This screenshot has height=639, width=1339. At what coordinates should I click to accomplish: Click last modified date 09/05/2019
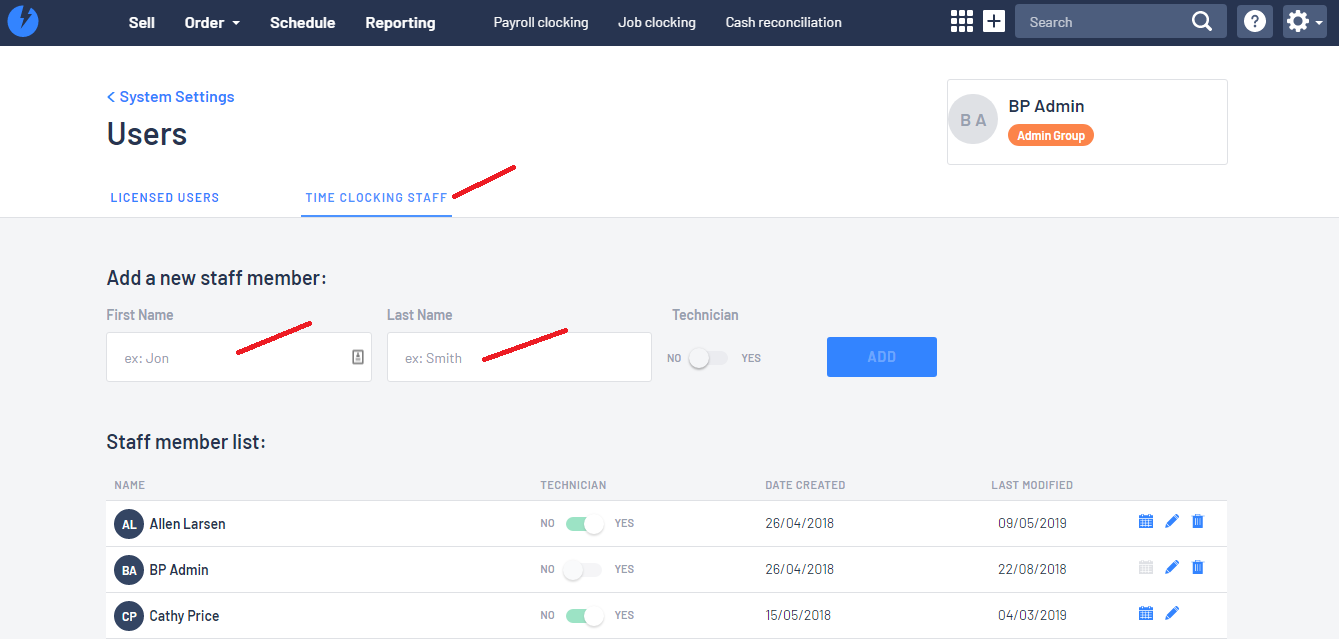point(1032,523)
